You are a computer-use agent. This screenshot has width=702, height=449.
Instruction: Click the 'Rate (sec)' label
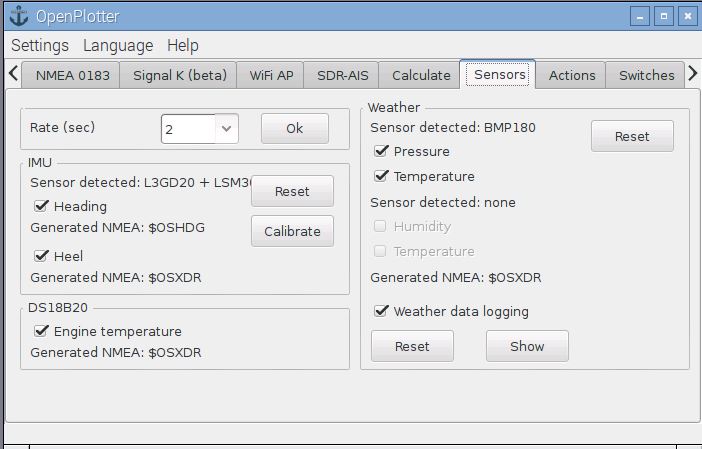62,128
